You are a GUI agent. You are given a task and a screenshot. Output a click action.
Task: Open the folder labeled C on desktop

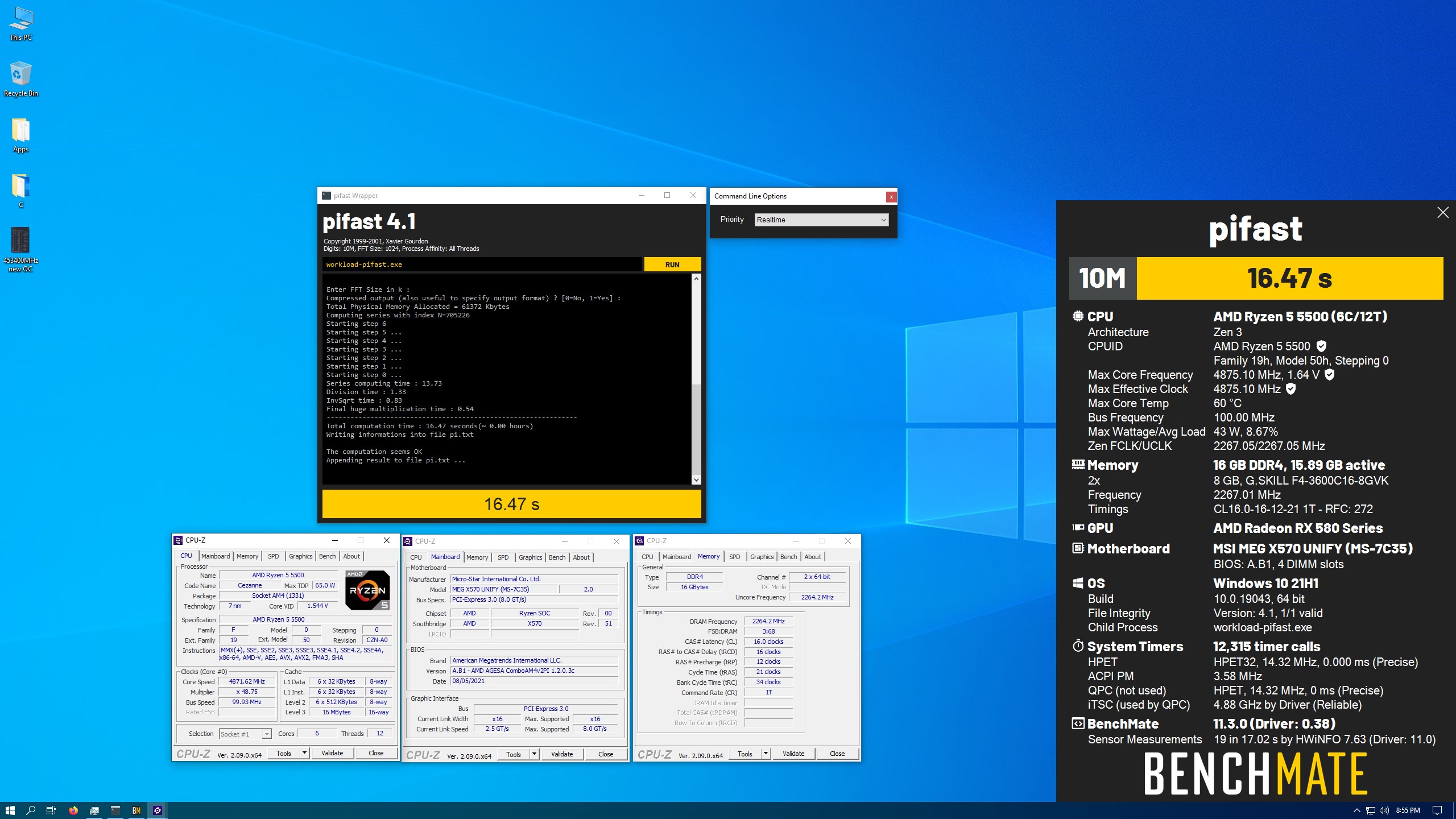point(21,191)
